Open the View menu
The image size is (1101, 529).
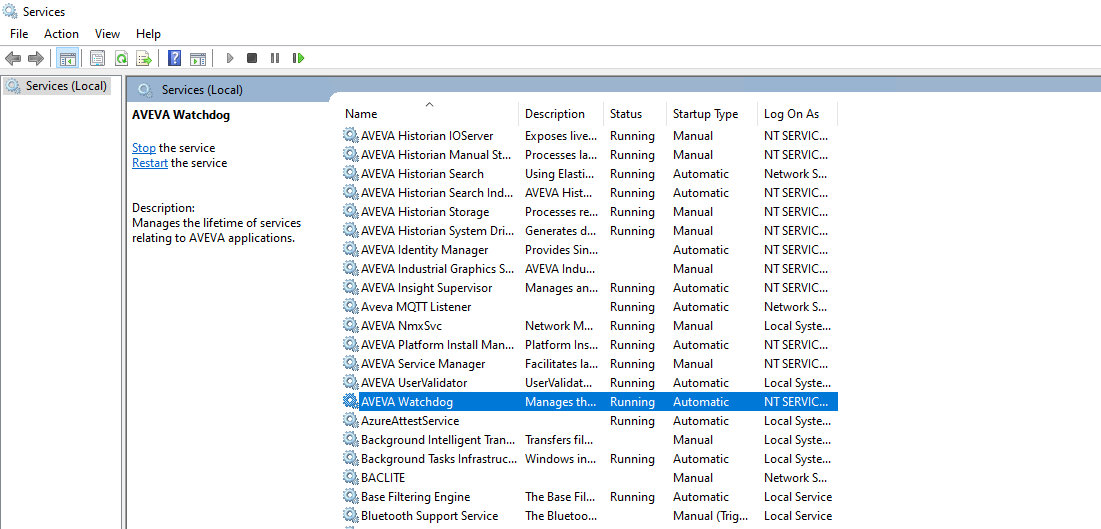point(107,34)
